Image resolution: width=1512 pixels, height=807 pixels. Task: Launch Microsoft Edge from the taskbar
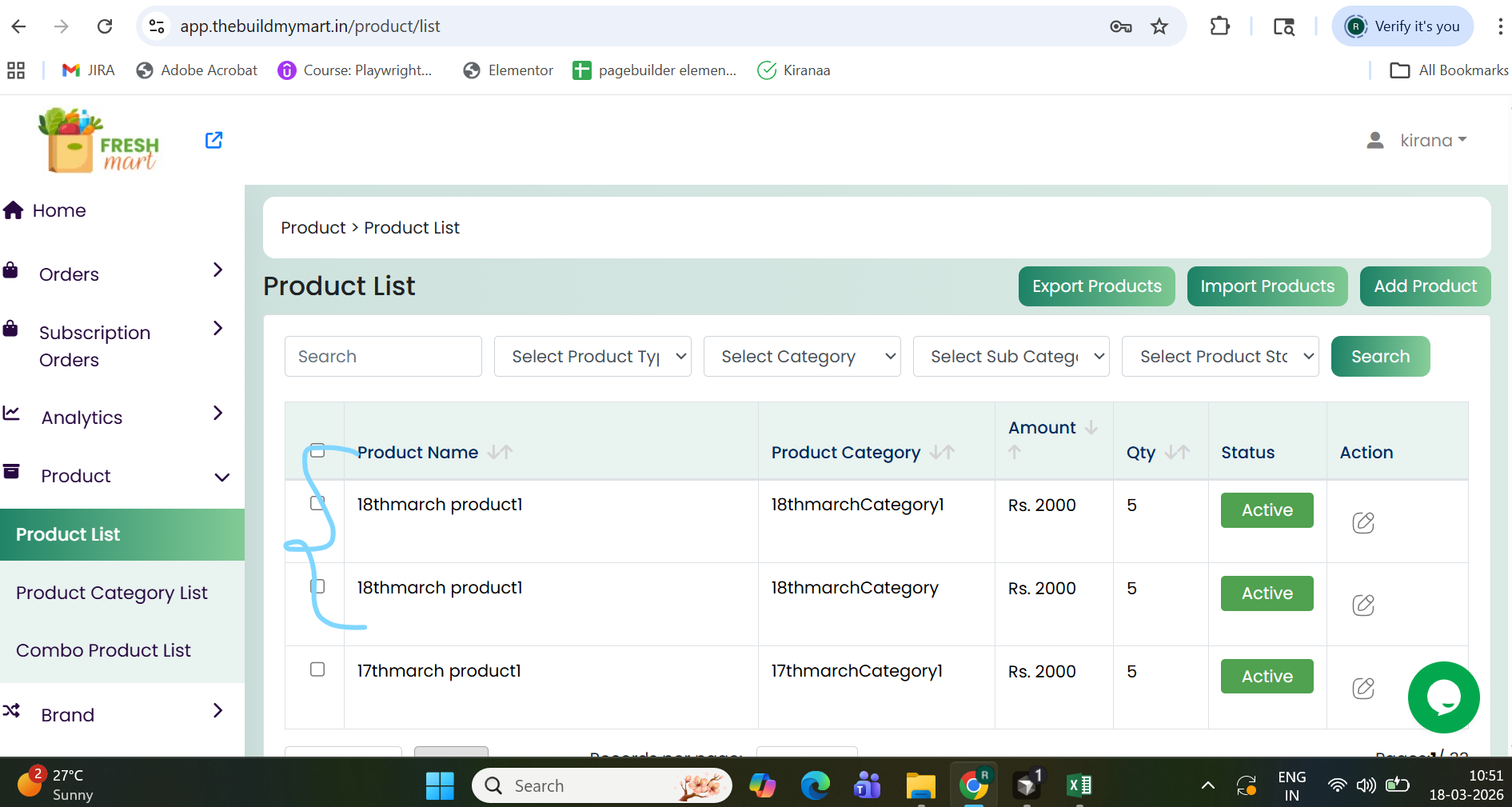click(x=815, y=785)
